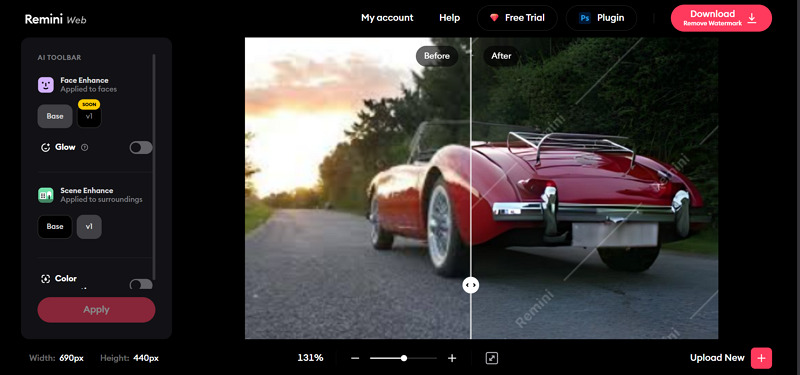Click the zoom out minus icon

355,358
